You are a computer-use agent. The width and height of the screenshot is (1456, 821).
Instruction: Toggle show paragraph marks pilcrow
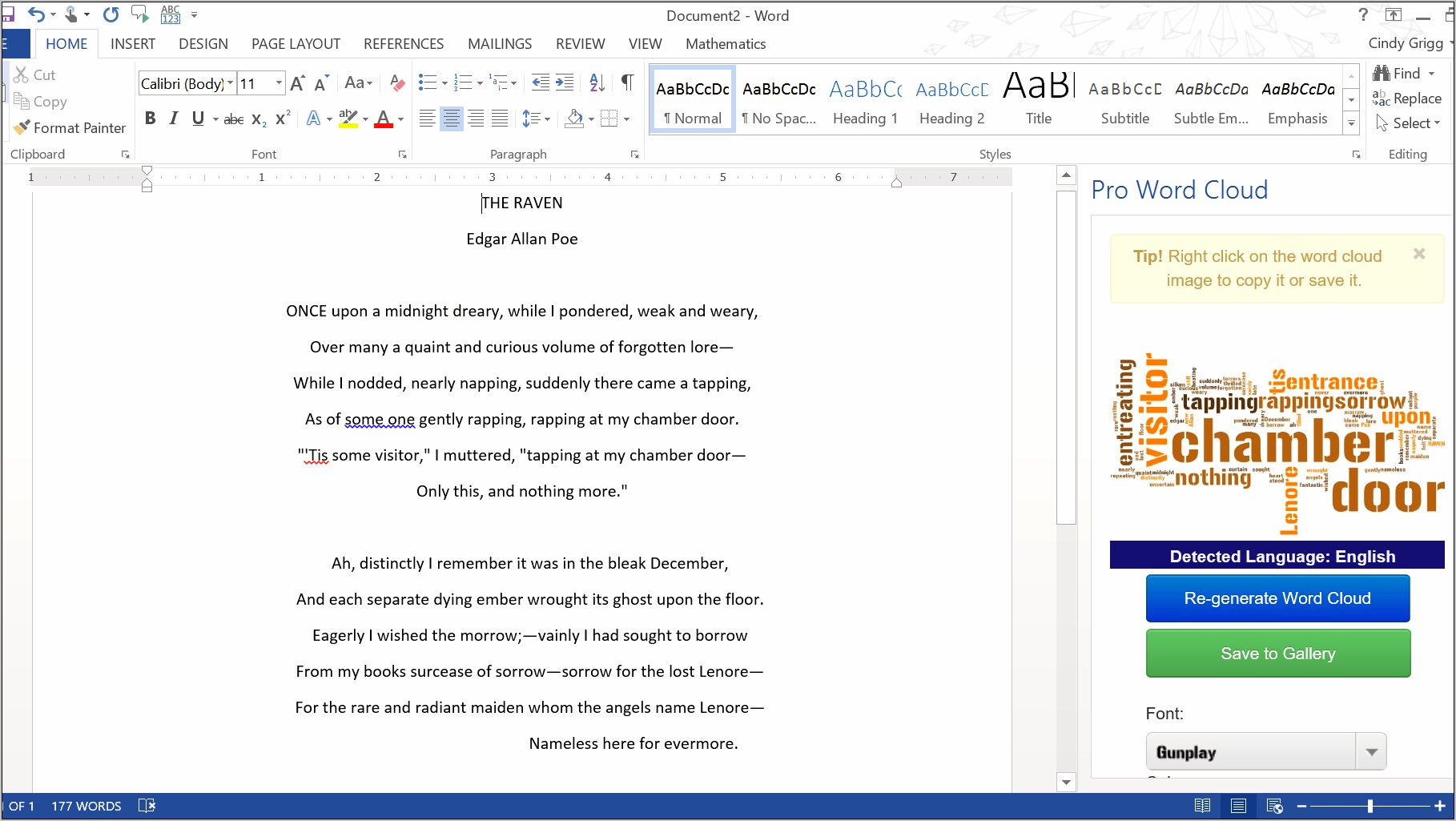click(x=627, y=83)
